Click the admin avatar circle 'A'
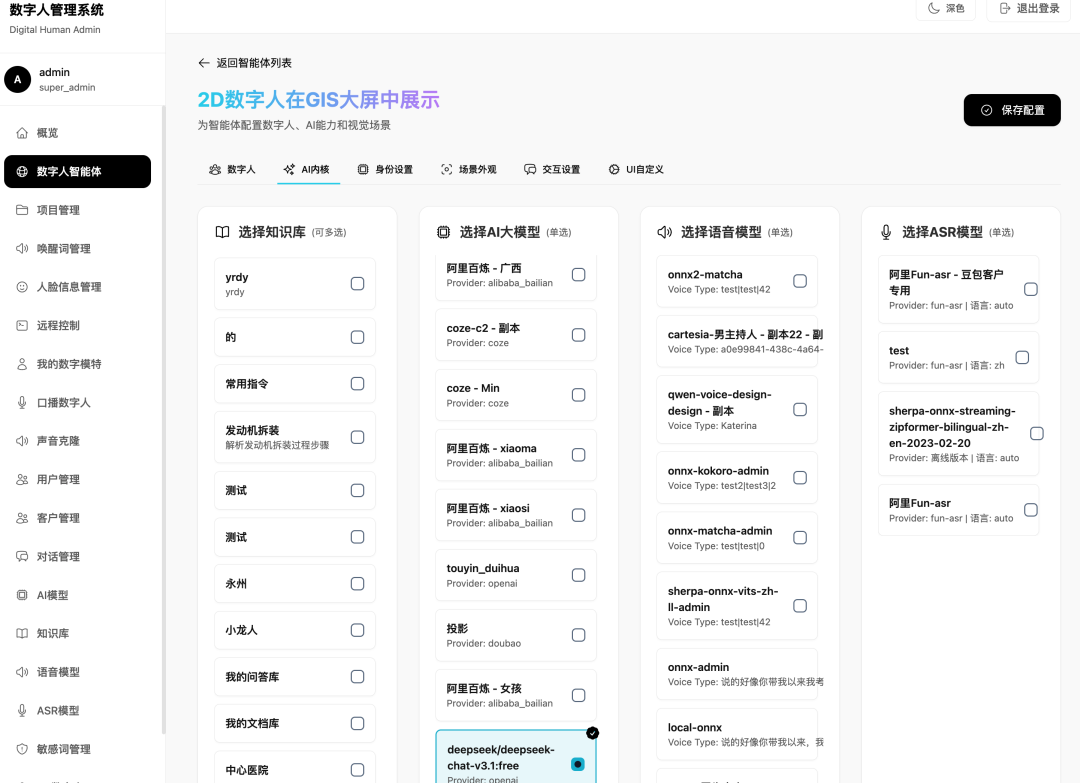Screen dimensions: 1080x783 pyautogui.click(x=18, y=79)
